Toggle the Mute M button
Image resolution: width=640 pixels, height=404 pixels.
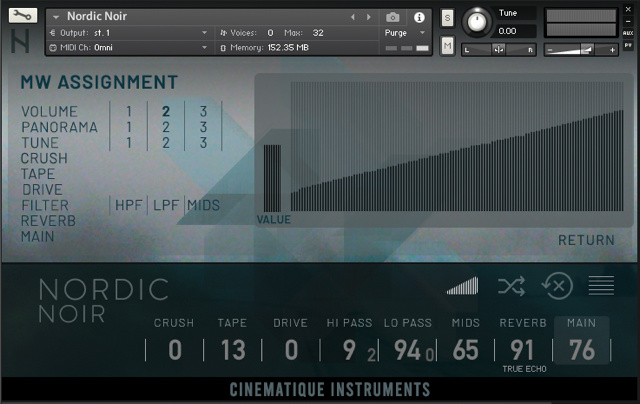pyautogui.click(x=447, y=46)
